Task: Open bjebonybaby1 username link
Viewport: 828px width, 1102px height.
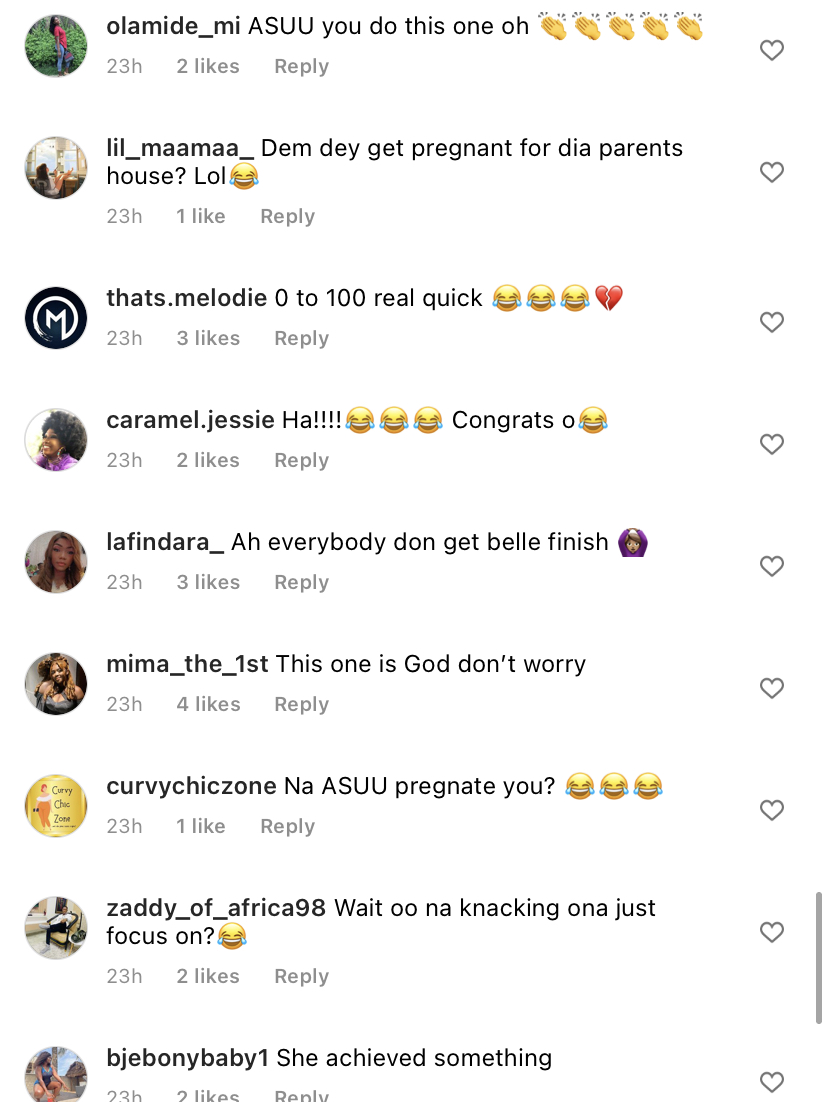Action: [x=188, y=1058]
